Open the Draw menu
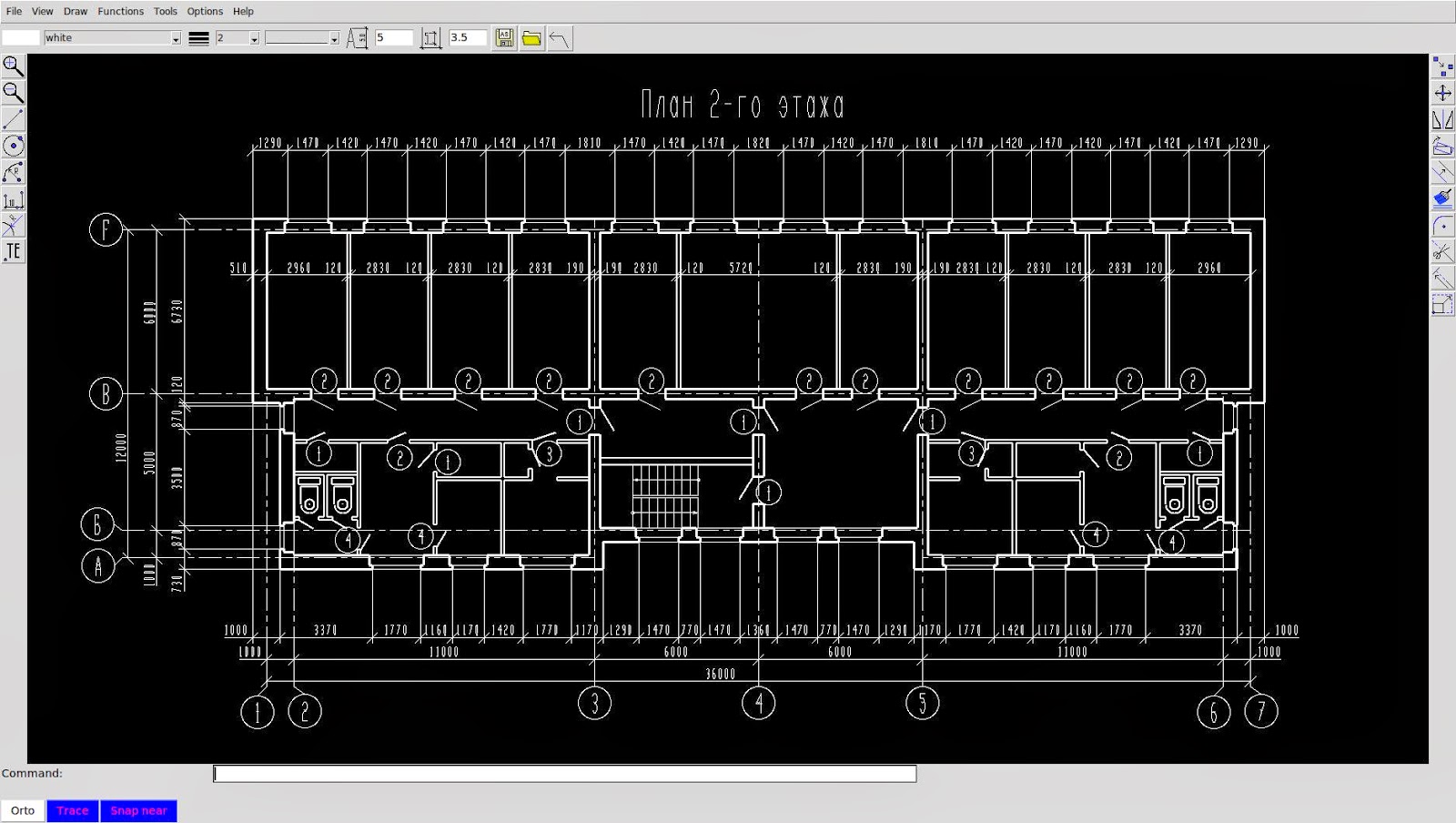The image size is (1456, 823). [x=76, y=11]
